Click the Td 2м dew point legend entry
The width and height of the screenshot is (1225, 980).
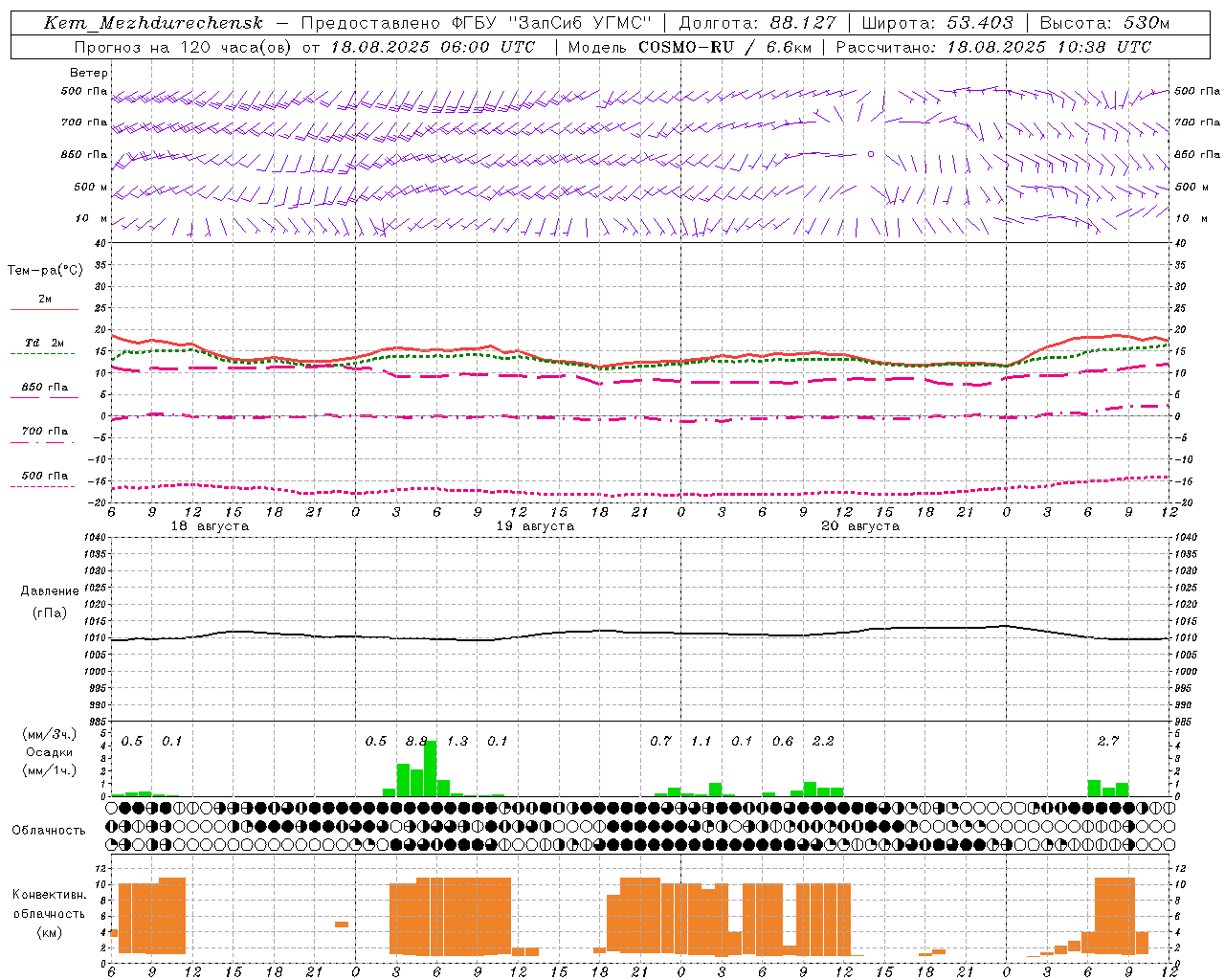pyautogui.click(x=44, y=346)
